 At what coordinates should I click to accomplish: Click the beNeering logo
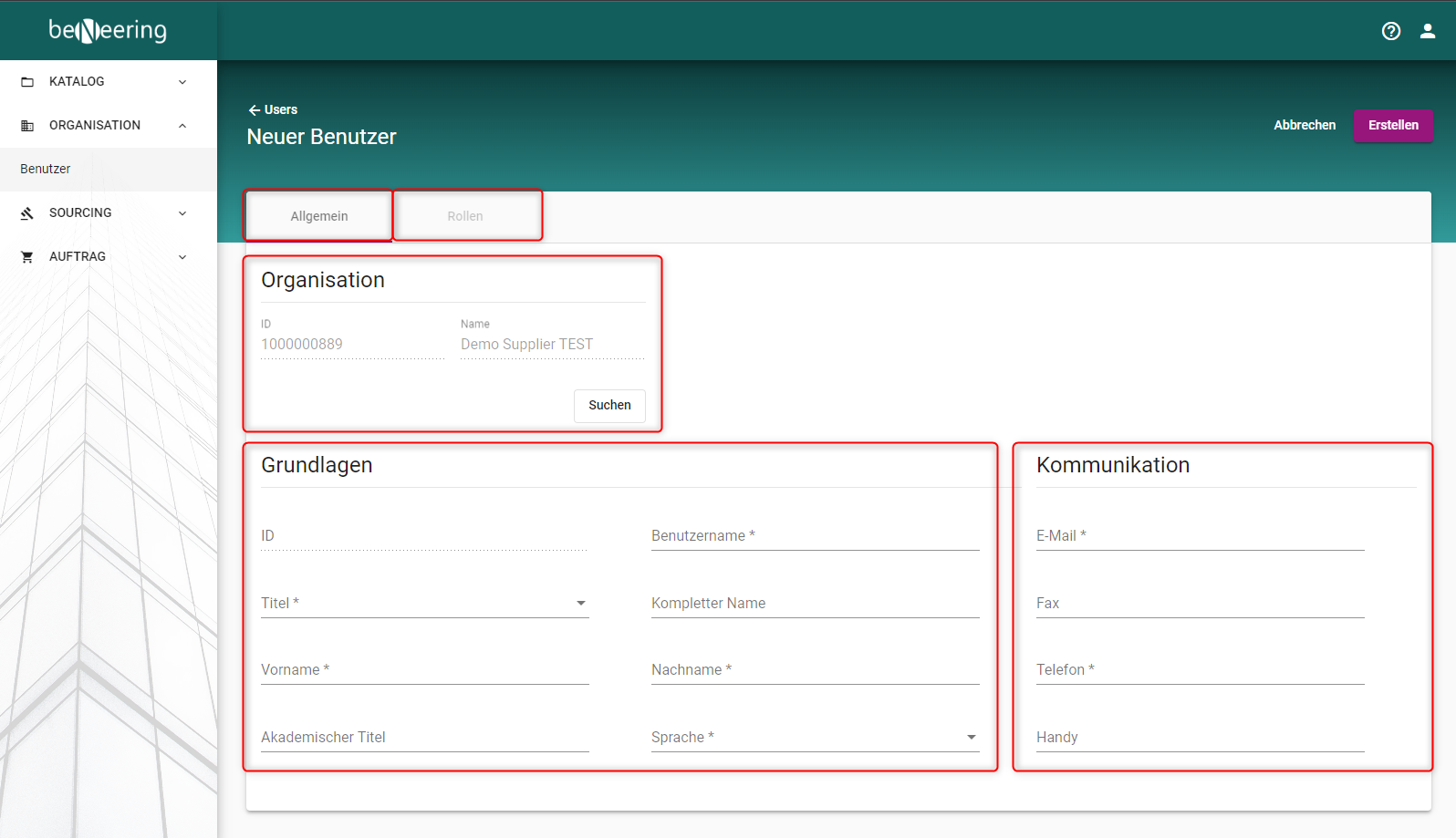tap(108, 31)
